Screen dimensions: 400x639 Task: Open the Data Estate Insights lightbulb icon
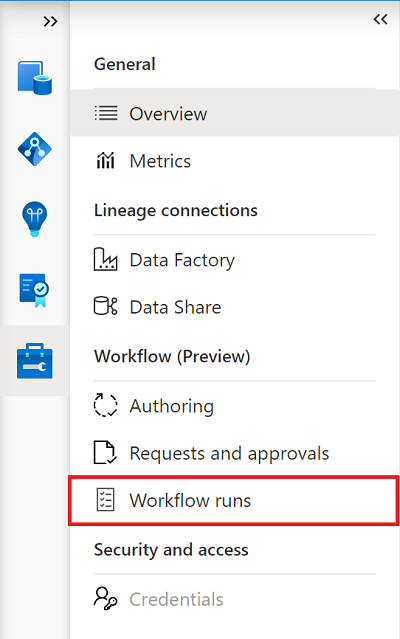click(x=35, y=219)
